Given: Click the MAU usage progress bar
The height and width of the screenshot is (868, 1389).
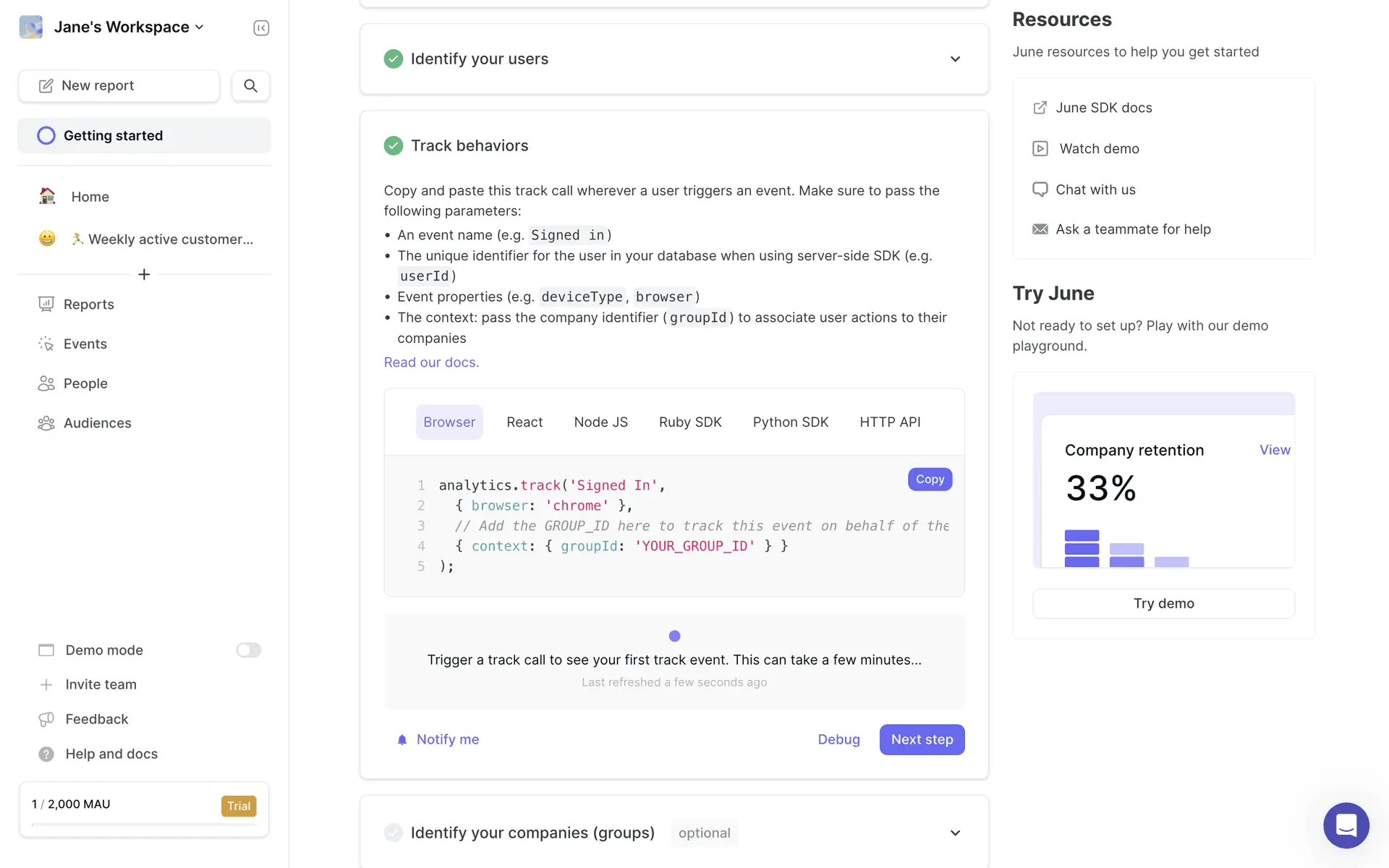Looking at the screenshot, I should [144, 824].
